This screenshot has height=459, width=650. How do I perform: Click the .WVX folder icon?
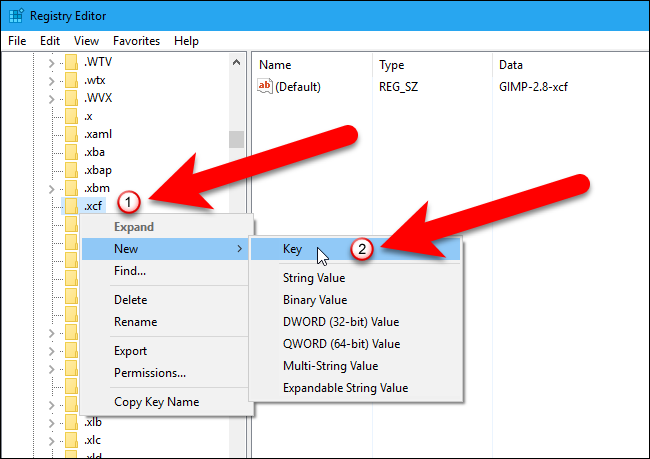coord(71,98)
